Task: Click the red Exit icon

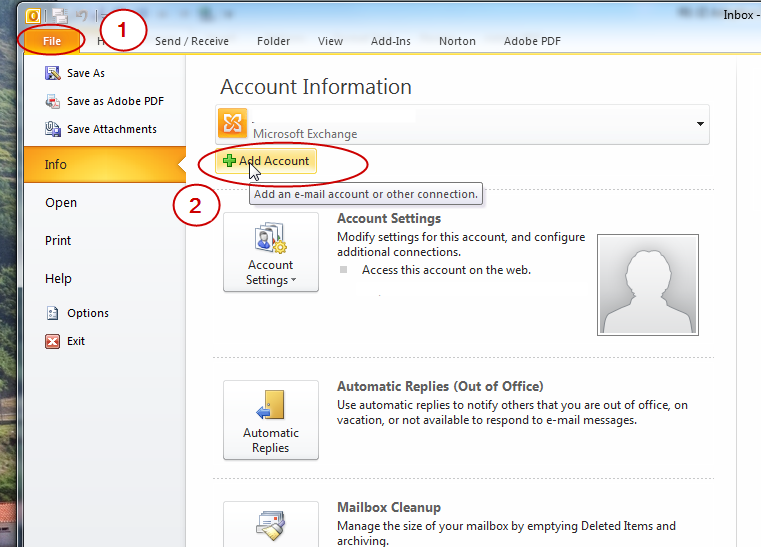Action: (x=52, y=341)
